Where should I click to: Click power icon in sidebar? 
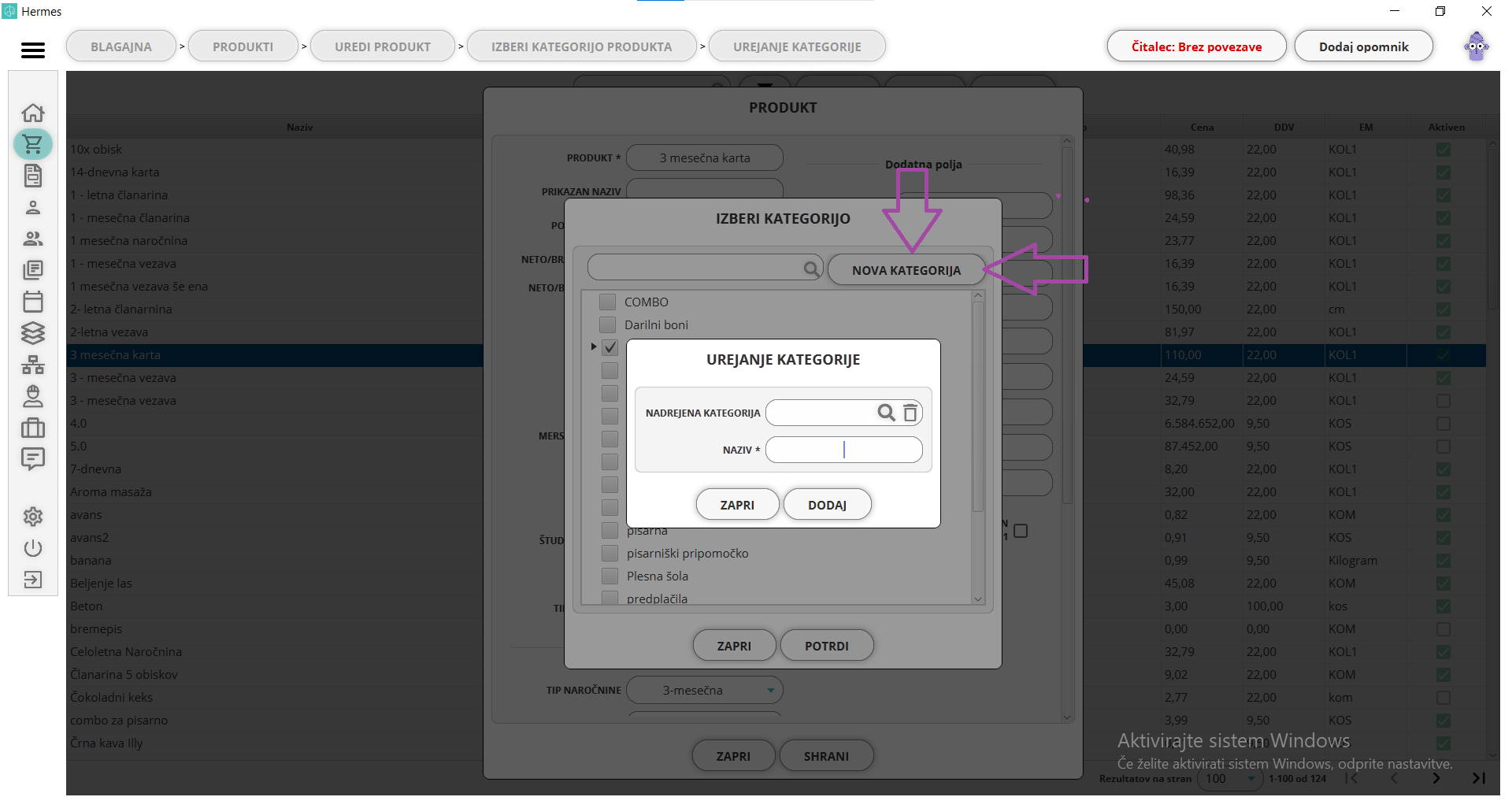point(33,548)
